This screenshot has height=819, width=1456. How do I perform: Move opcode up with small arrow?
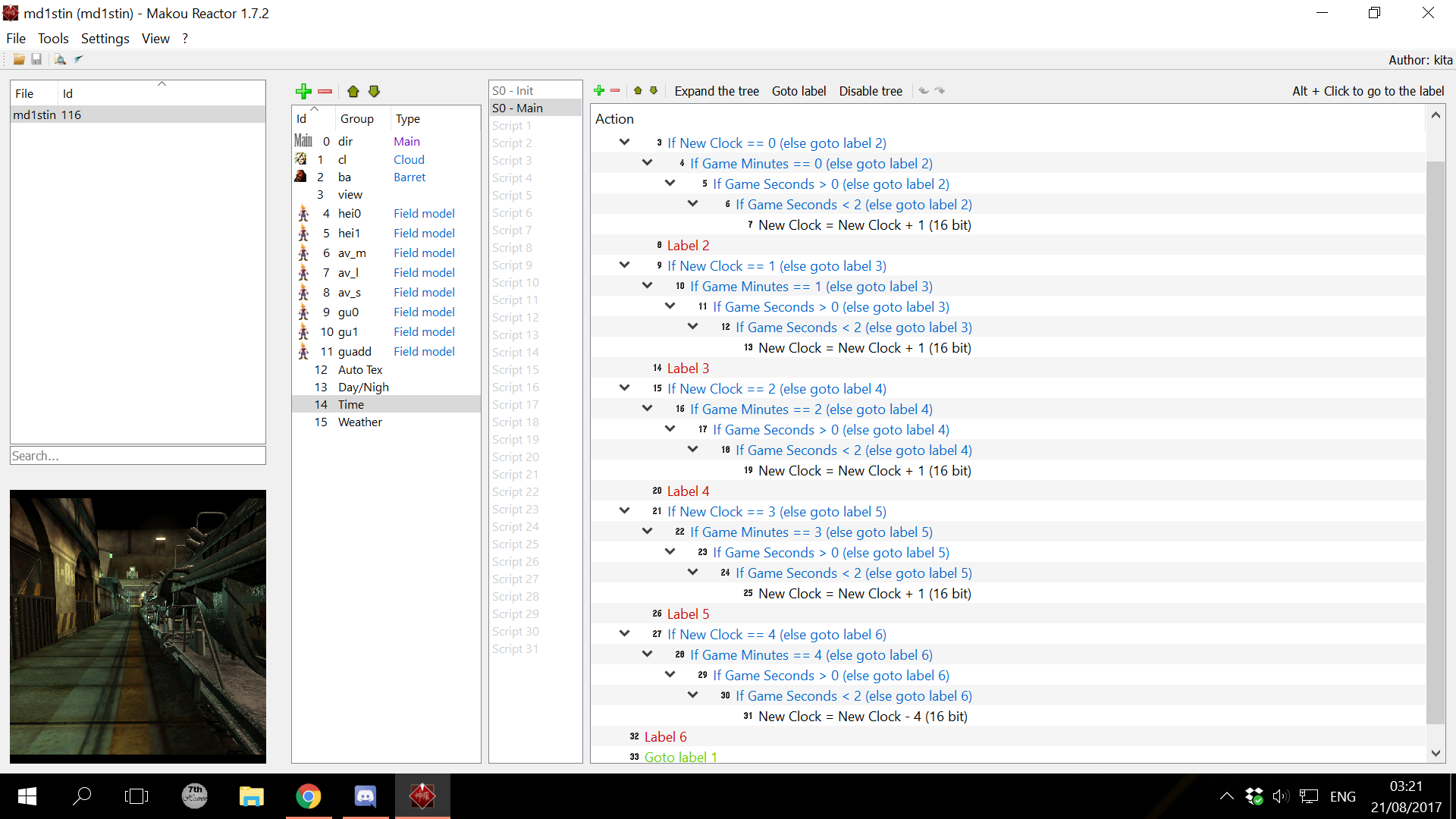tap(638, 90)
